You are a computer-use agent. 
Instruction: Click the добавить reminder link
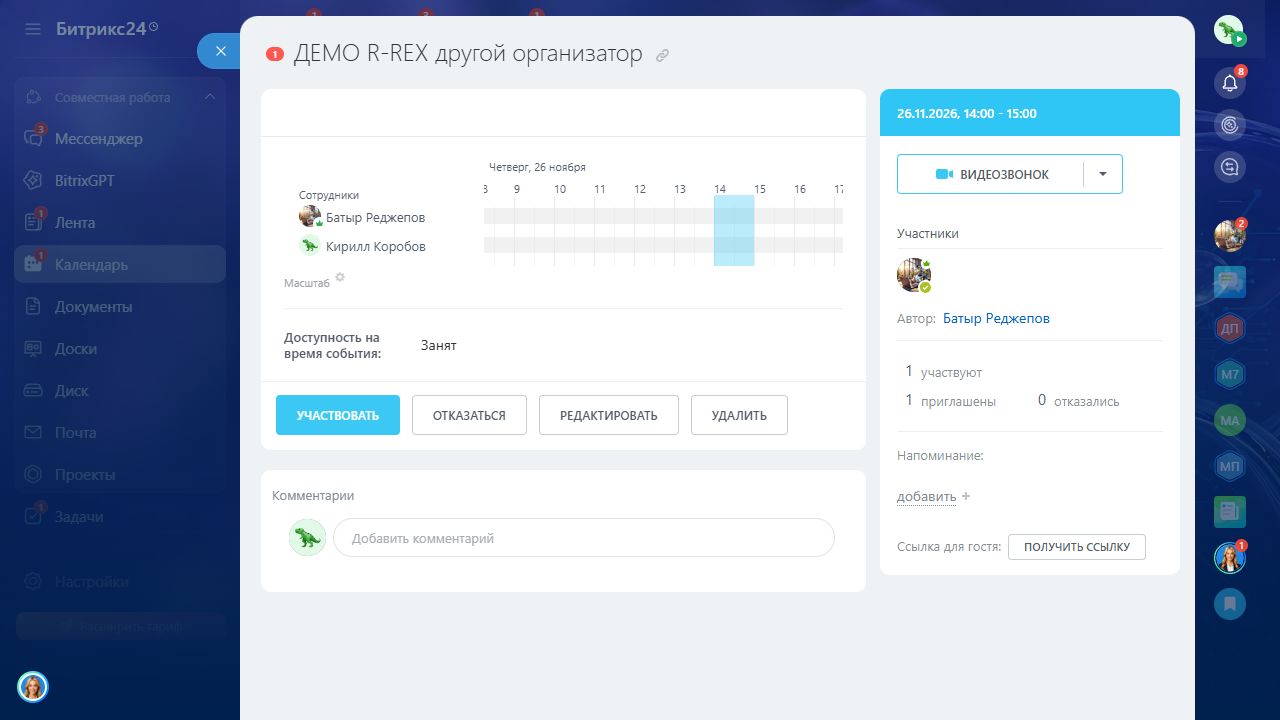[x=926, y=497]
